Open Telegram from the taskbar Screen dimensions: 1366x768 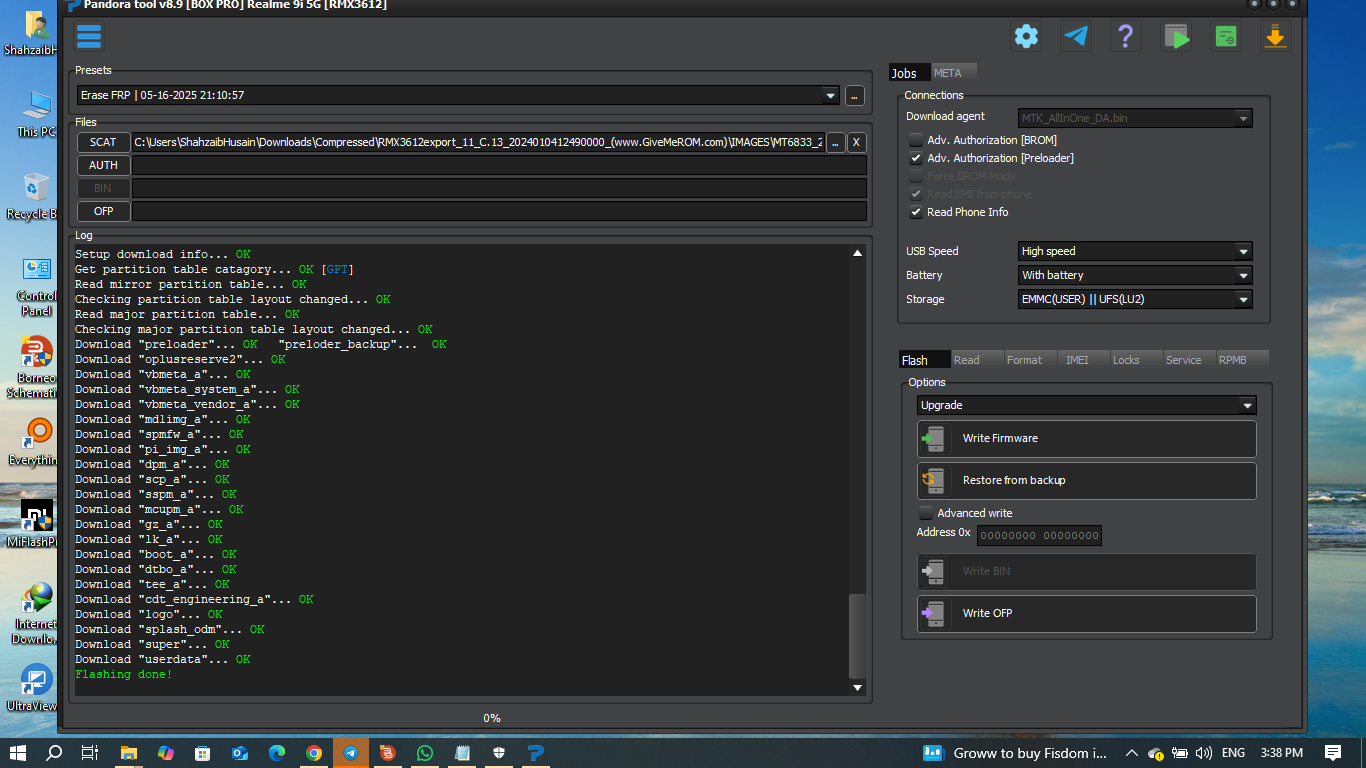click(351, 753)
